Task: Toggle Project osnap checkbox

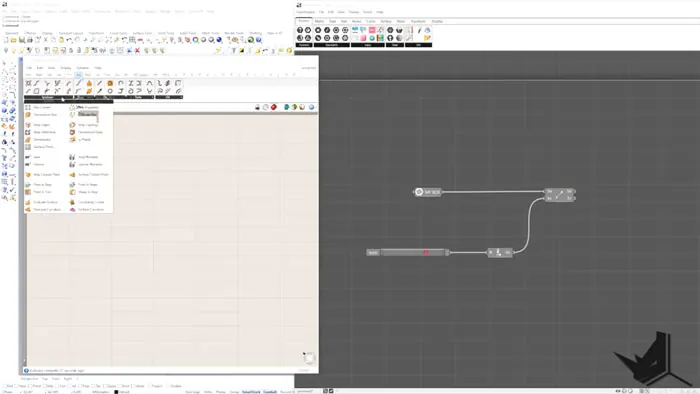Action: pyautogui.click(x=150, y=386)
